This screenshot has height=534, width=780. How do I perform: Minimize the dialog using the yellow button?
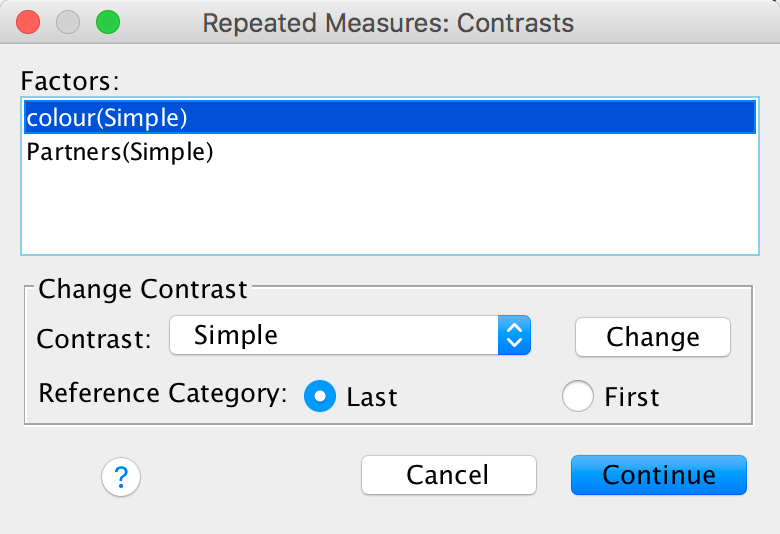(x=67, y=22)
